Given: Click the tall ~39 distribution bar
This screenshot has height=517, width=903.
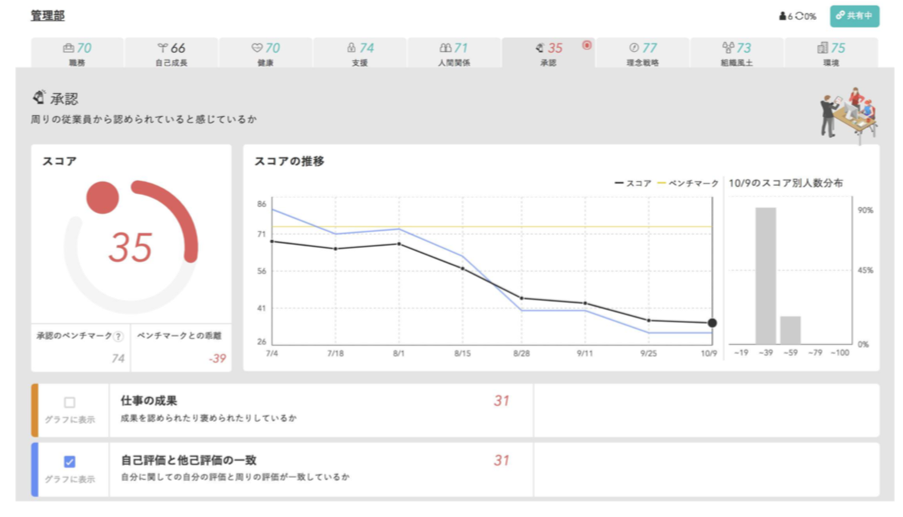Looking at the screenshot, I should pos(765,276).
